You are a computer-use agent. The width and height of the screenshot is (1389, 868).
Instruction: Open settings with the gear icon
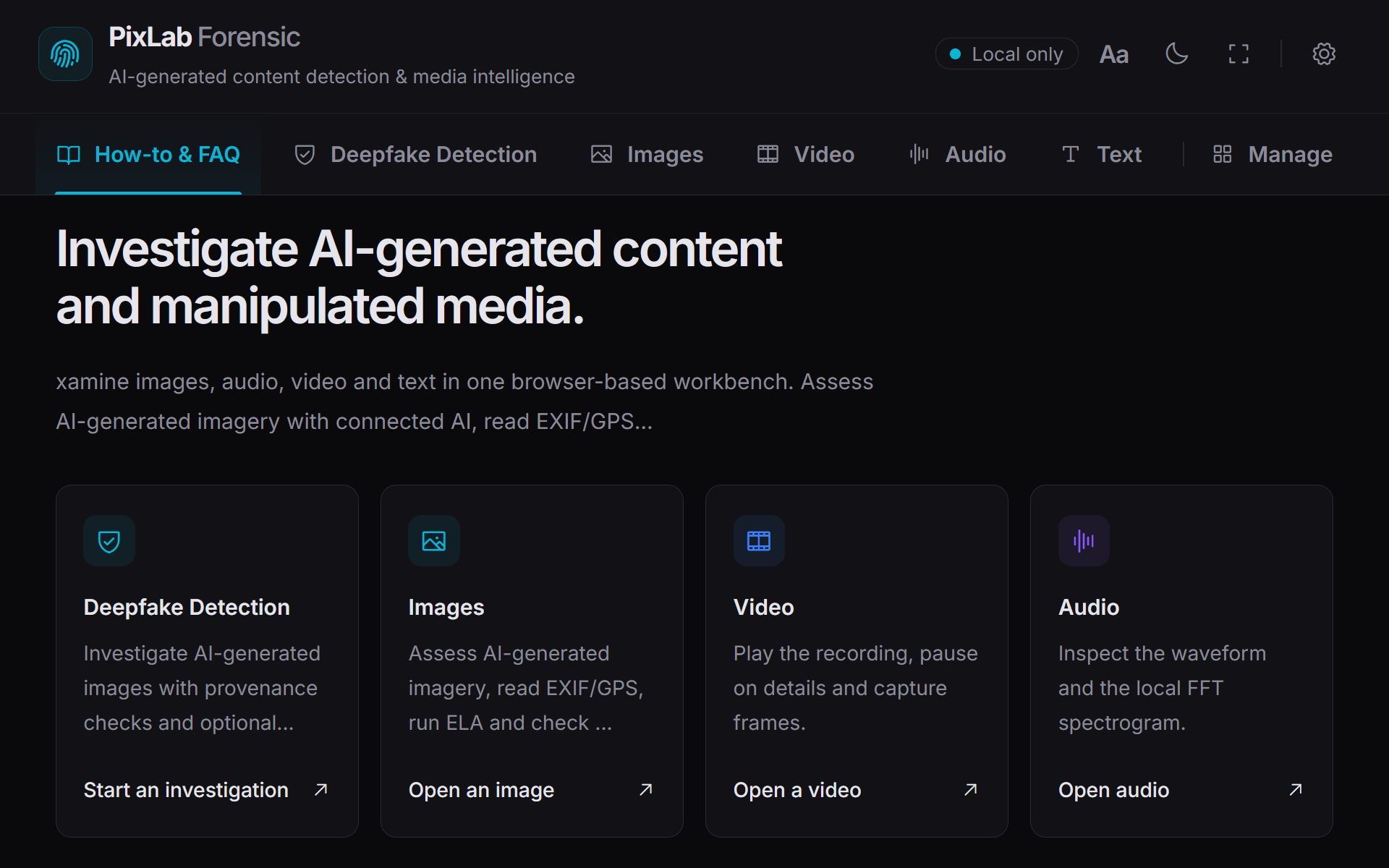(1324, 54)
